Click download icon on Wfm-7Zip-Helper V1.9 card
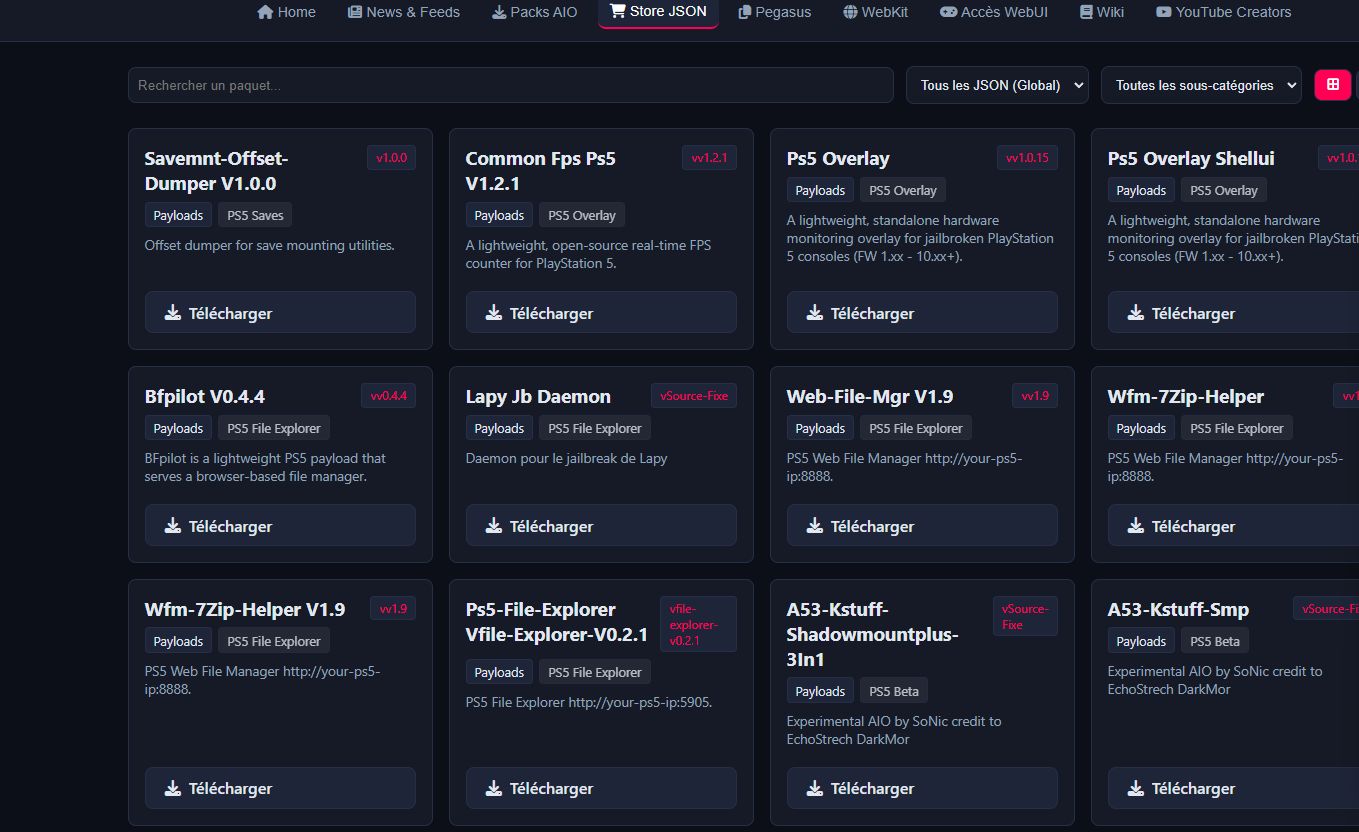The image size is (1359, 832). point(172,789)
